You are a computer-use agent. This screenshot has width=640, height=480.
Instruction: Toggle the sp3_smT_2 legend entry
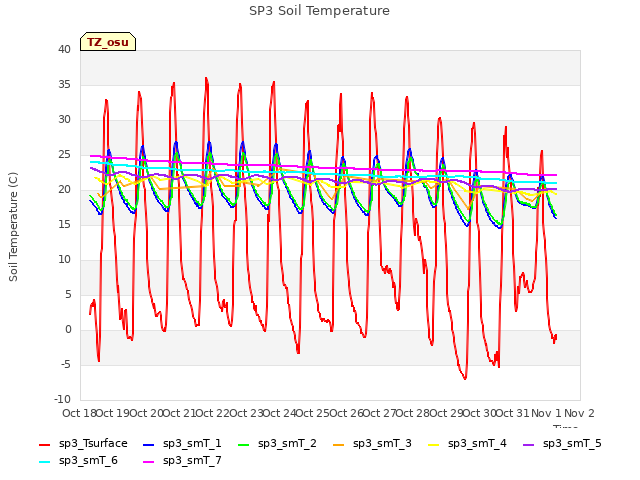[277, 444]
